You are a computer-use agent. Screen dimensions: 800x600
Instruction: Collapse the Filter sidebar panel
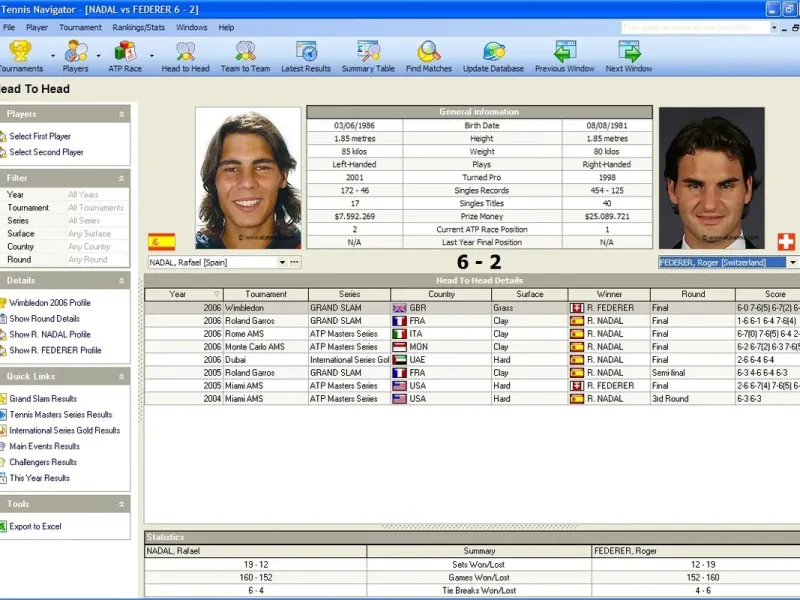(121, 179)
